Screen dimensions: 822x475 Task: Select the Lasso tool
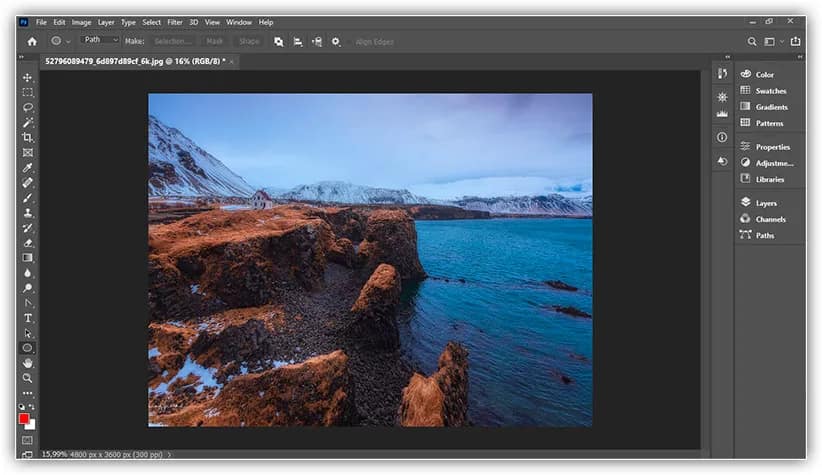pos(27,107)
